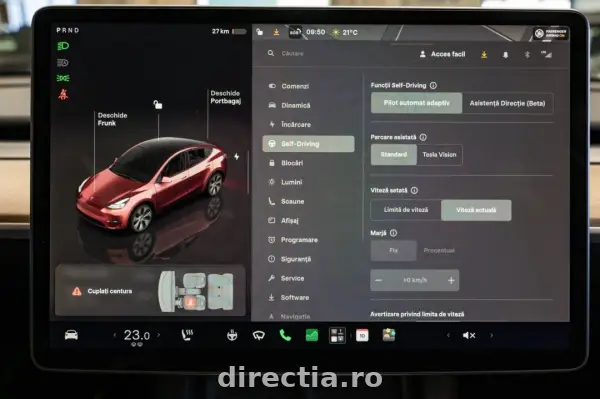This screenshot has width=600, height=399.
Task: Tap the LTE signal strength icon
Action: (x=546, y=54)
